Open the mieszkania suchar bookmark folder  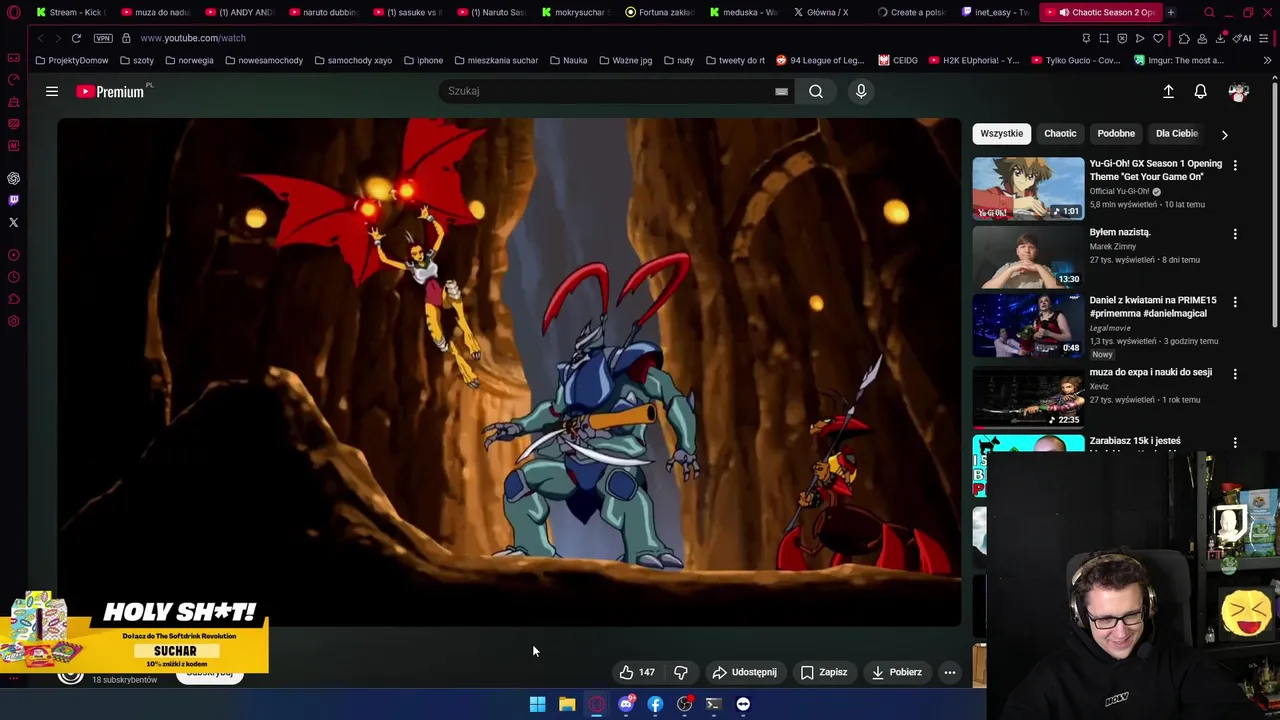point(496,60)
